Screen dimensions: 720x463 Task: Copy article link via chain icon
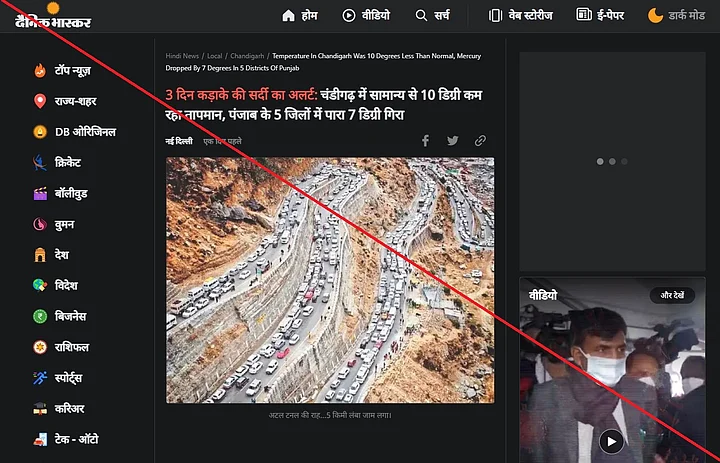tap(480, 141)
